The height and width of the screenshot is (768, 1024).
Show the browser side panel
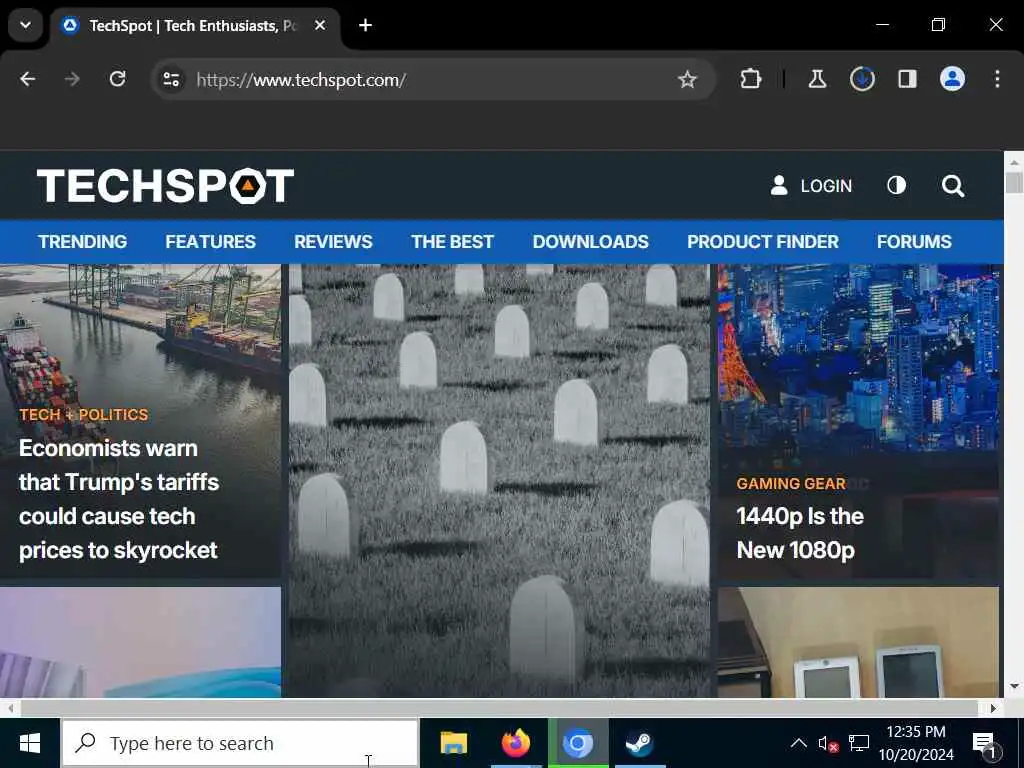click(x=907, y=80)
